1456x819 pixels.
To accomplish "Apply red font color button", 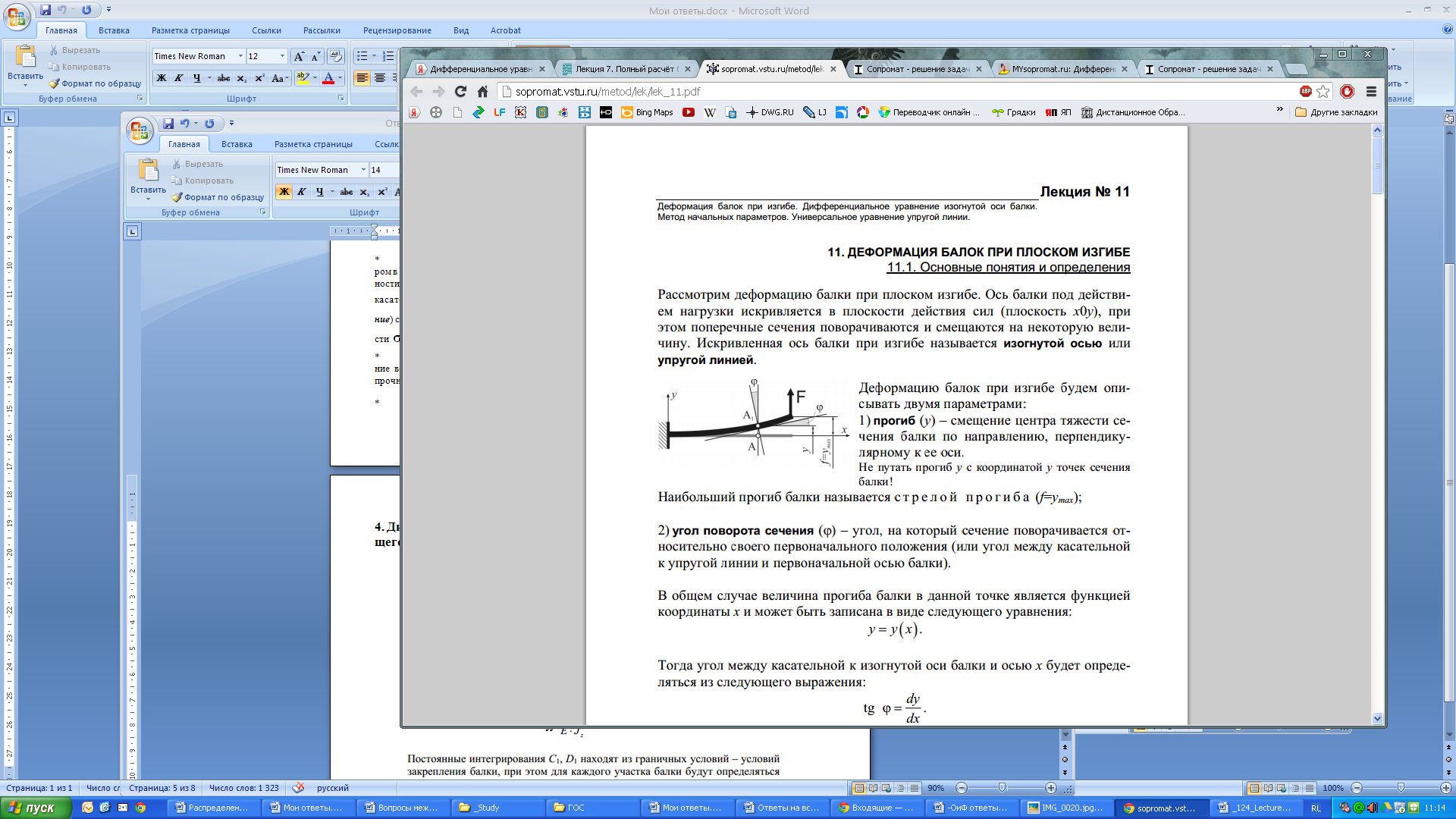I will (x=328, y=78).
